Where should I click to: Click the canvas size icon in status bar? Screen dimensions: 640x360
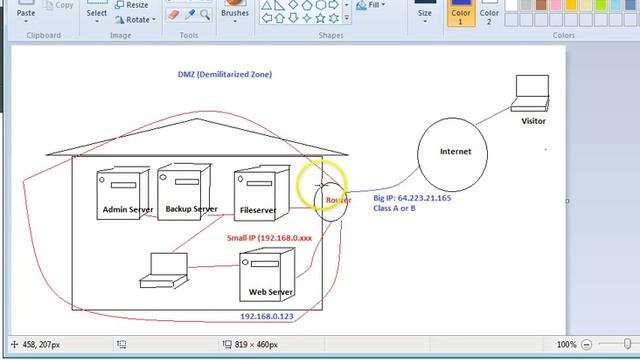click(x=227, y=344)
